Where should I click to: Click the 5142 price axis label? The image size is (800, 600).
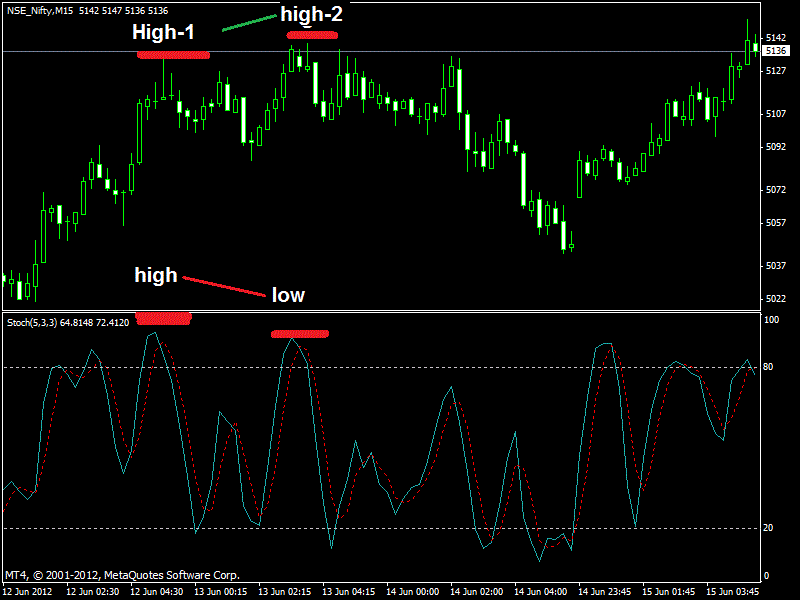[x=776, y=38]
